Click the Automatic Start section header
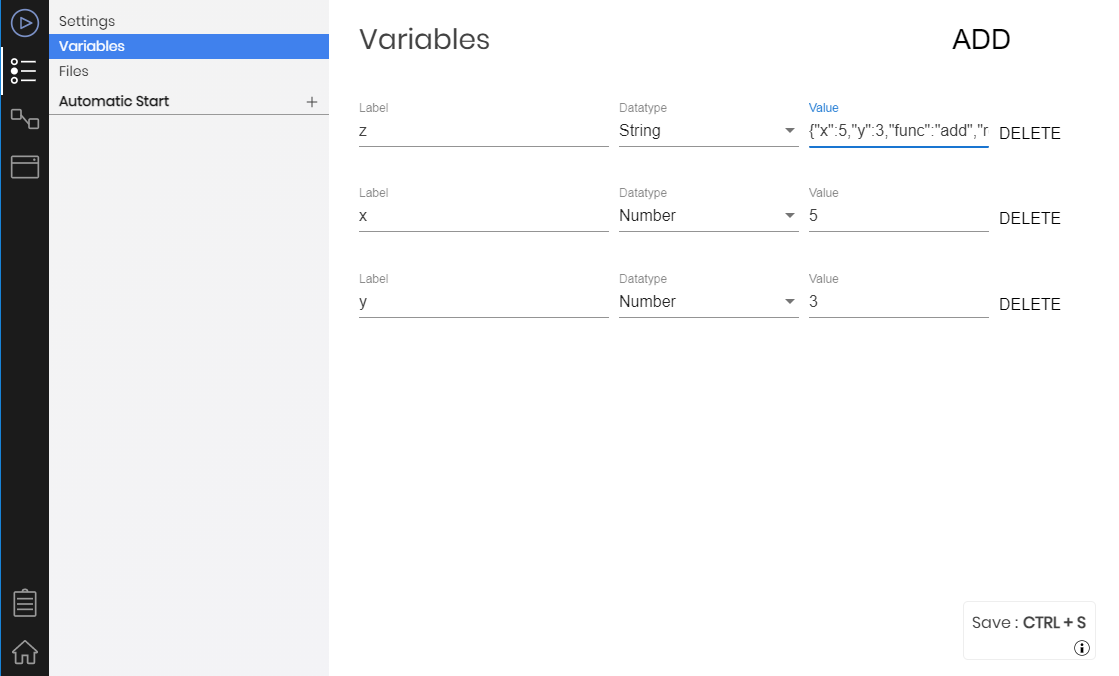This screenshot has height=676, width=1119. (114, 101)
